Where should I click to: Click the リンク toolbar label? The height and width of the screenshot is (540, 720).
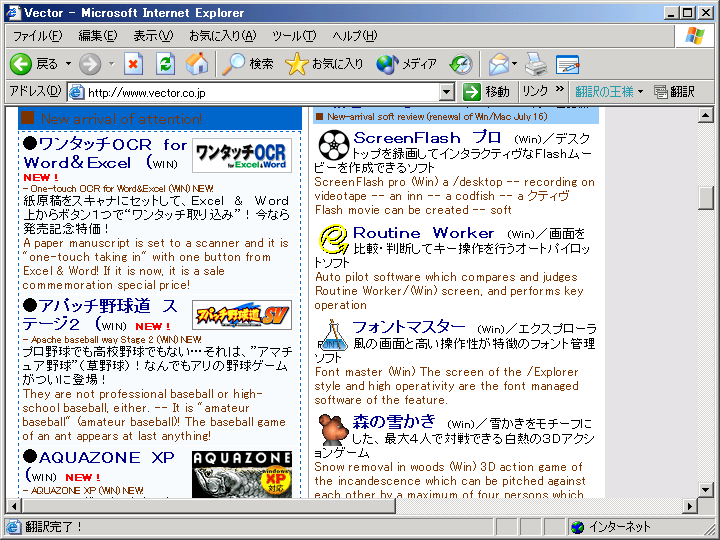coord(535,91)
